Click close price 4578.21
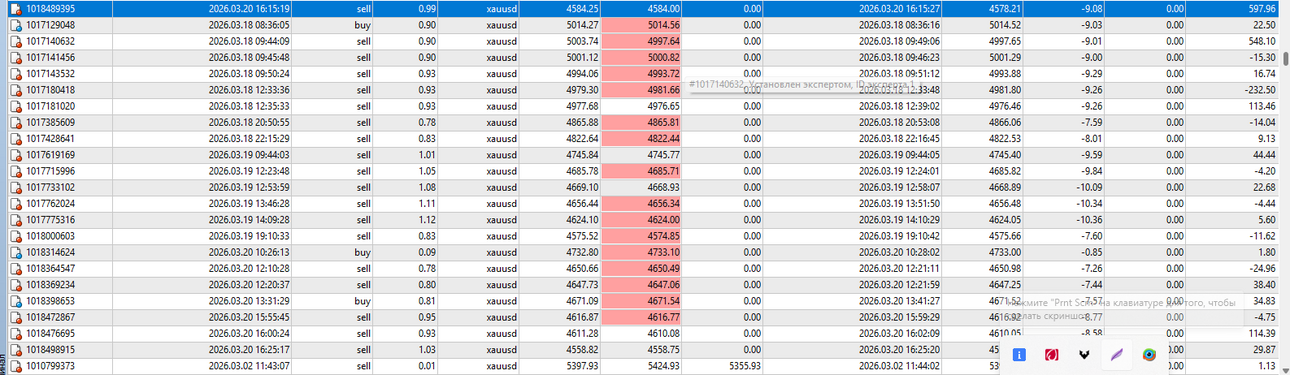1290x375 pixels. click(x=1004, y=9)
